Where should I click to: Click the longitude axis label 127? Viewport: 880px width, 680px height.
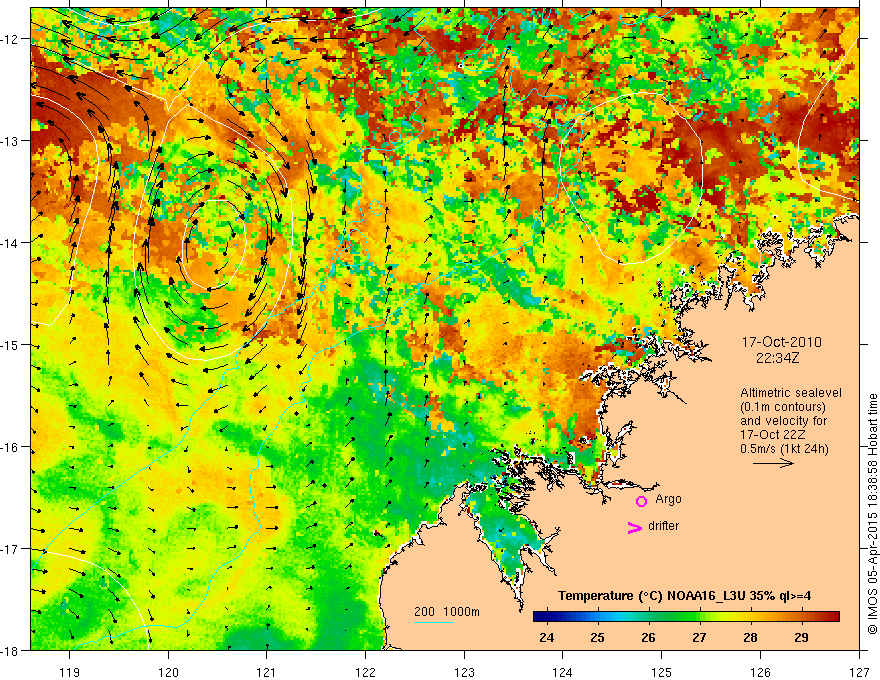pyautogui.click(x=859, y=672)
